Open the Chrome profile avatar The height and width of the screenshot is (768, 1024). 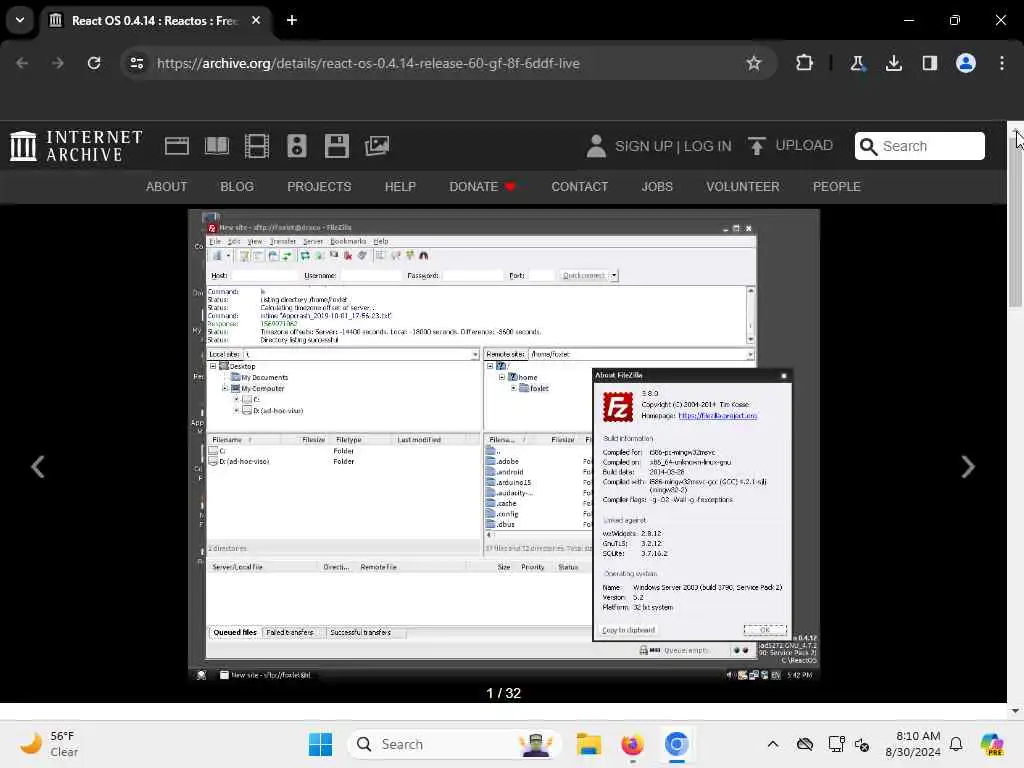[x=966, y=63]
